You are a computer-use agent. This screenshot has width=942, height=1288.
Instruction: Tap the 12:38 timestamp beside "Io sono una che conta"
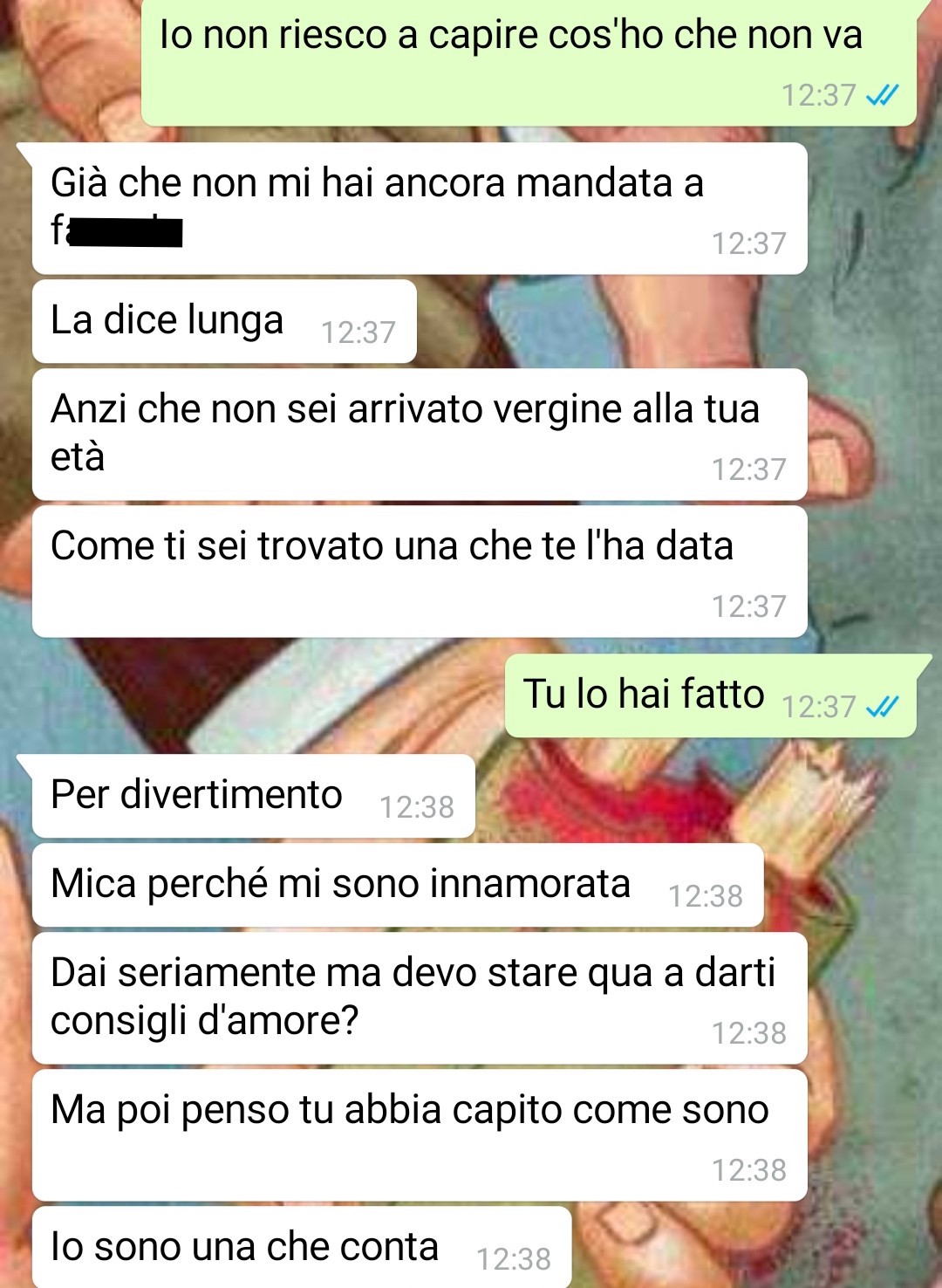(x=514, y=1259)
